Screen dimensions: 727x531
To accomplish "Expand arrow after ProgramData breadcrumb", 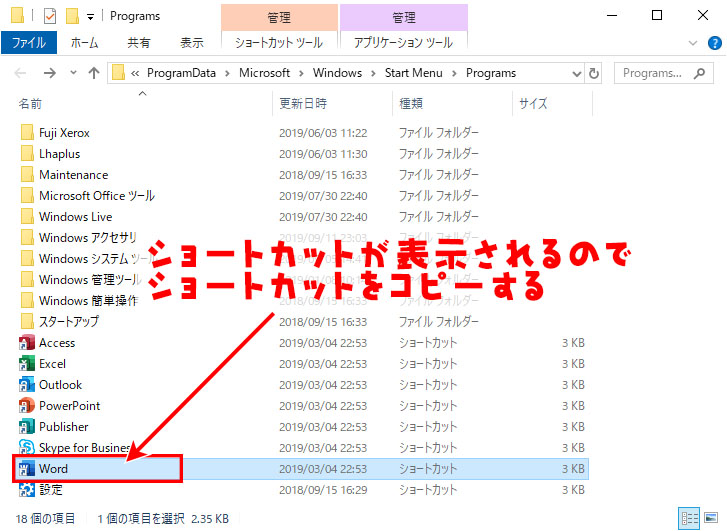I will [x=227, y=73].
